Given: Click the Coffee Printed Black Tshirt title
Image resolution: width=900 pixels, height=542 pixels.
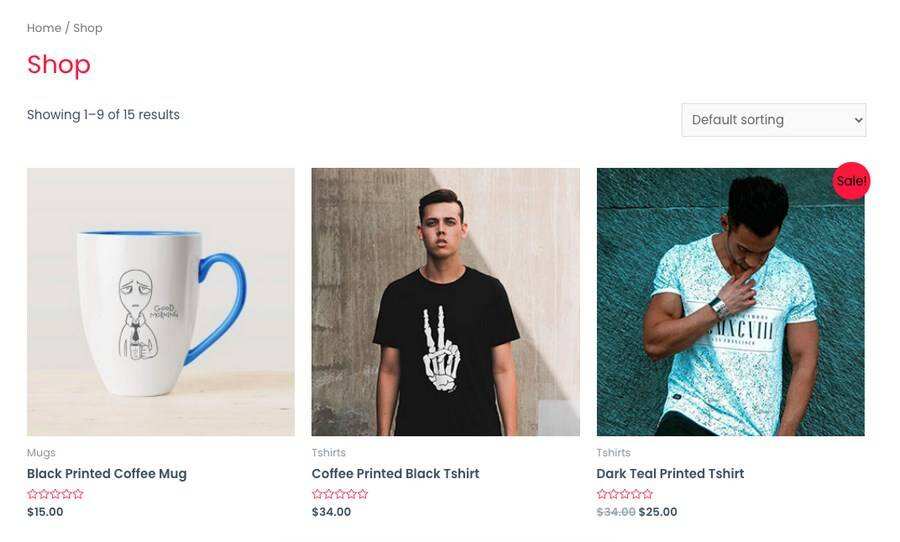Looking at the screenshot, I should [x=395, y=474].
